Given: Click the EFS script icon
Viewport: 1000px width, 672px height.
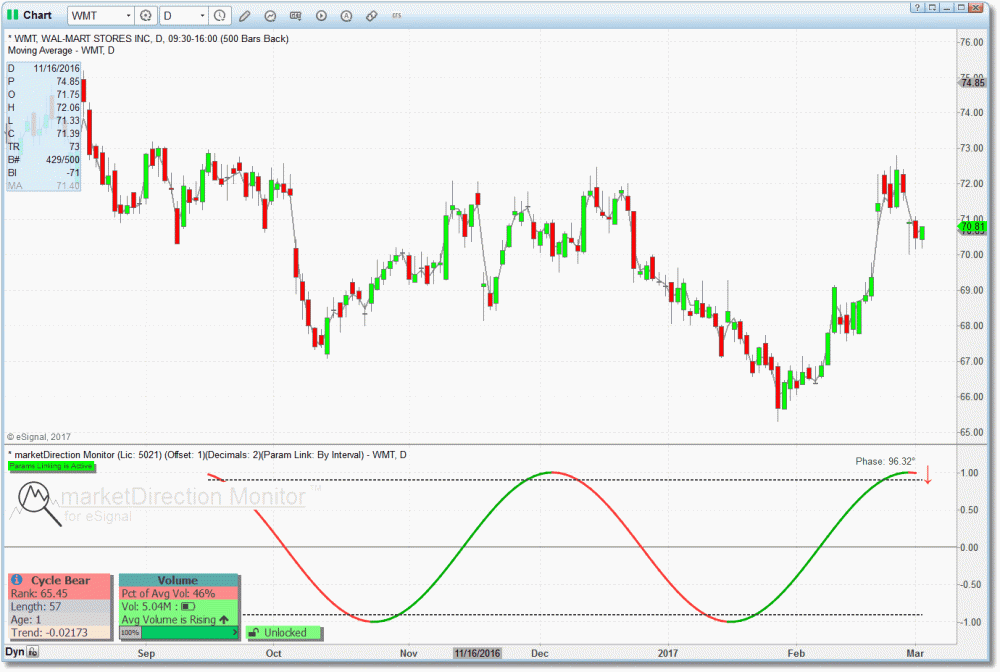Looking at the screenshot, I should [399, 16].
